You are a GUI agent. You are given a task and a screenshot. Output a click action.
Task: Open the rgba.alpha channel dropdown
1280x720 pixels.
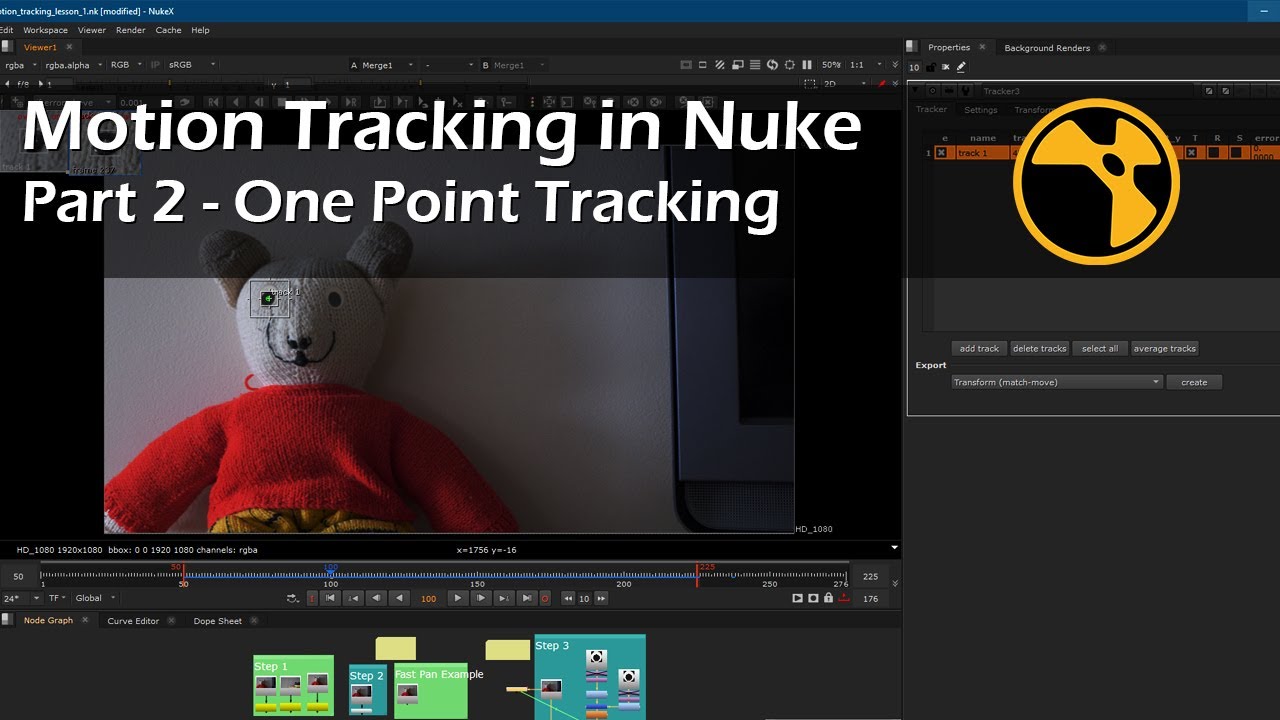pos(74,65)
